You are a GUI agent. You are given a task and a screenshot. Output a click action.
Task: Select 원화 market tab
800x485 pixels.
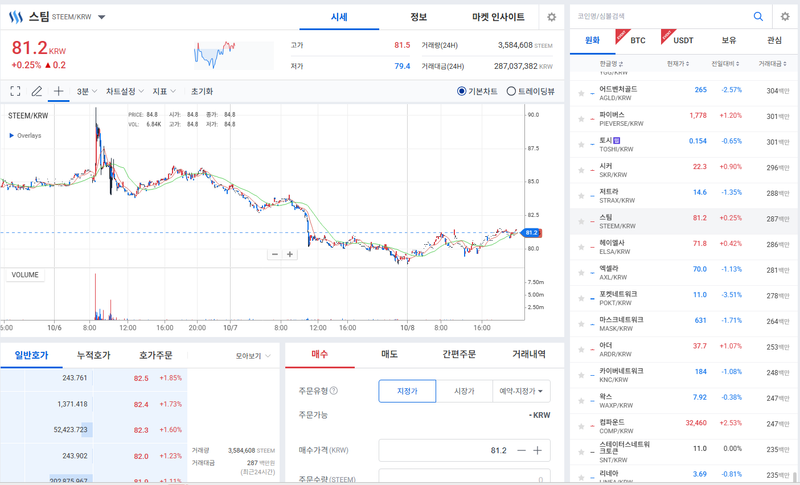click(592, 40)
